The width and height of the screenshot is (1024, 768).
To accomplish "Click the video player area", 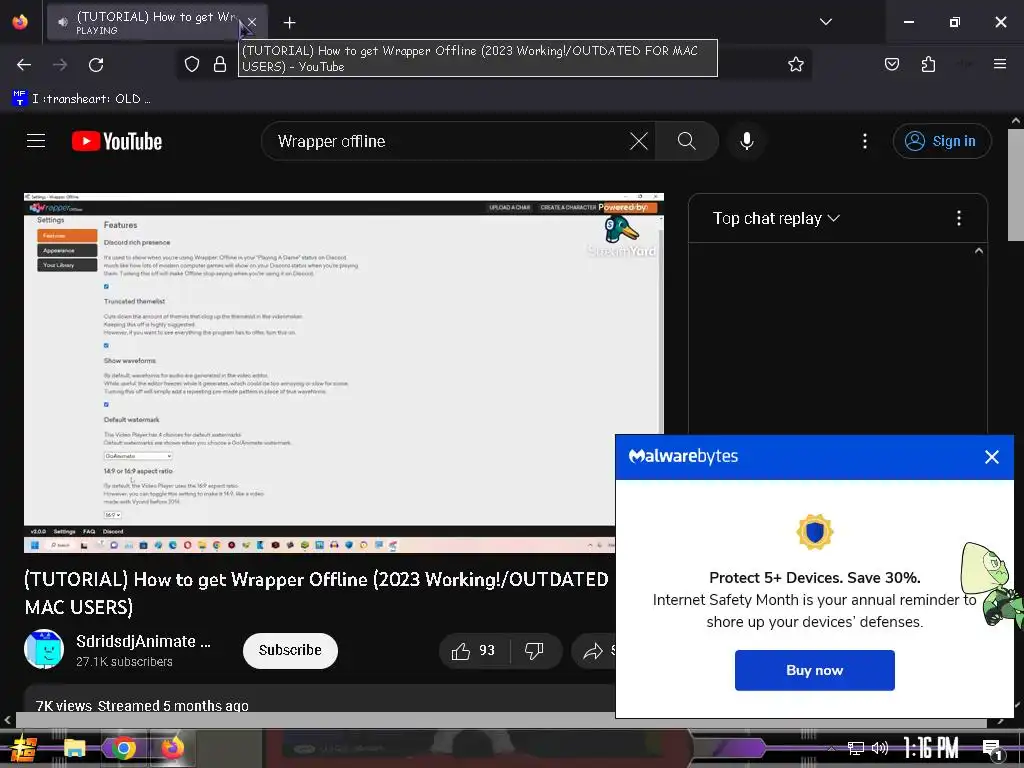I will coord(344,372).
